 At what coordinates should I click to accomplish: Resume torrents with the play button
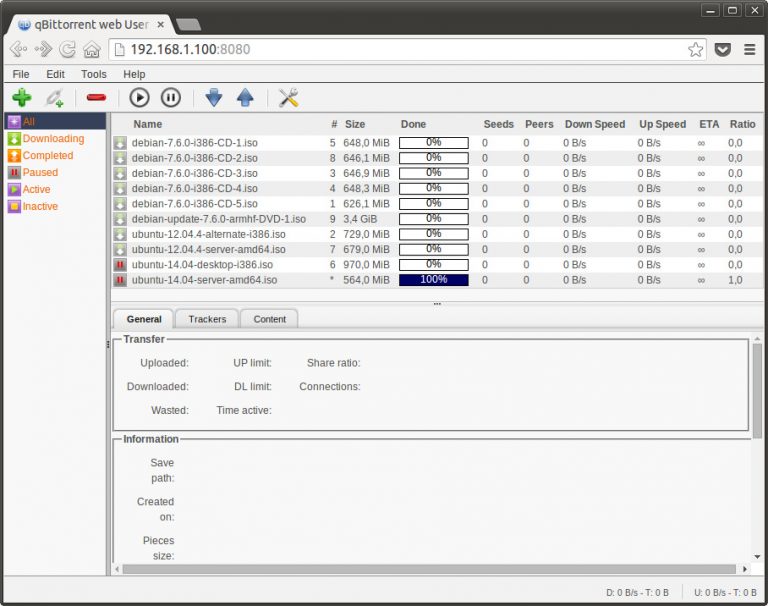(140, 97)
